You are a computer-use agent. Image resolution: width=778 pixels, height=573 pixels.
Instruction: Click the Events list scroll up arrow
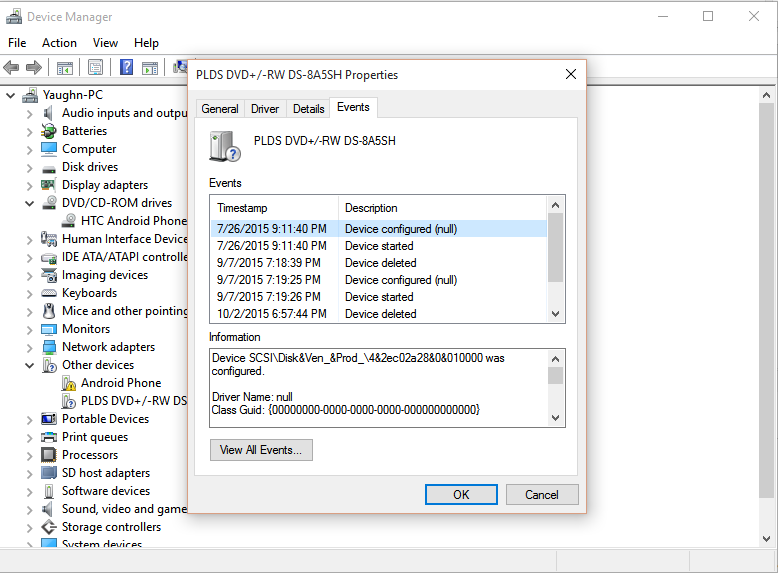(555, 205)
